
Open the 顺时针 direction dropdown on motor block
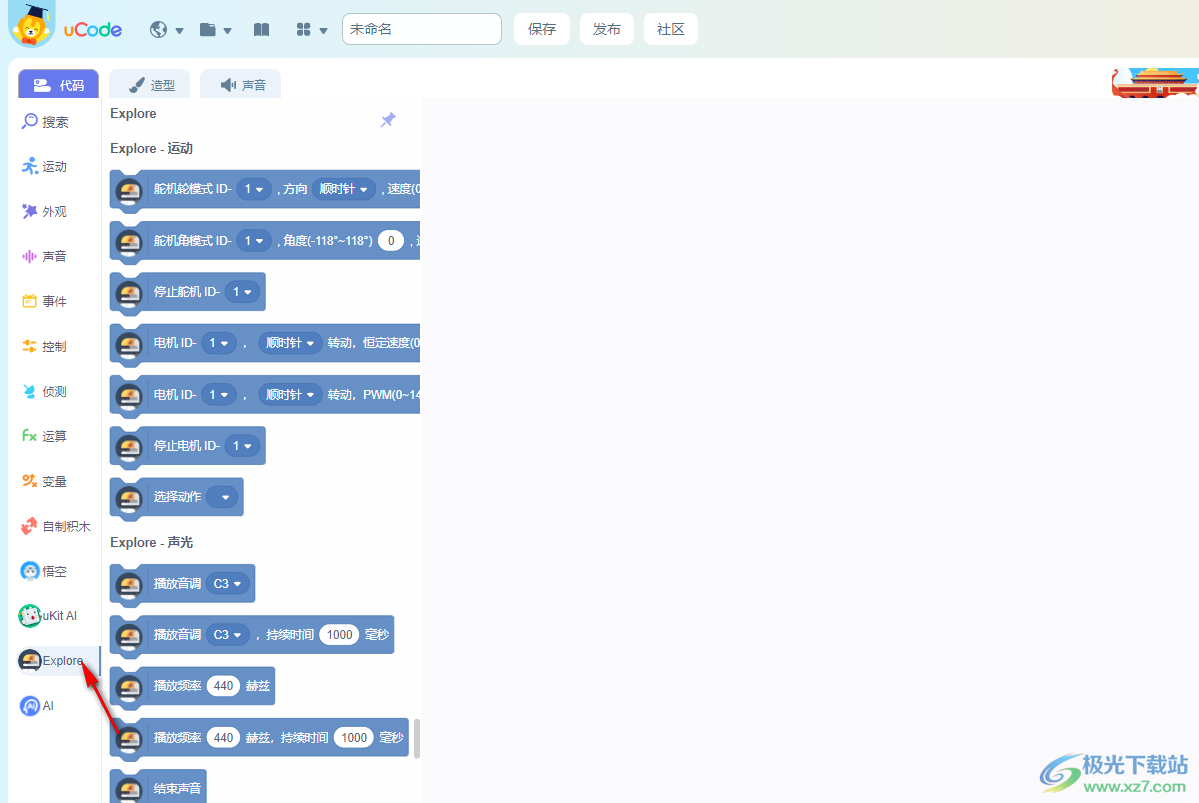pyautogui.click(x=289, y=342)
